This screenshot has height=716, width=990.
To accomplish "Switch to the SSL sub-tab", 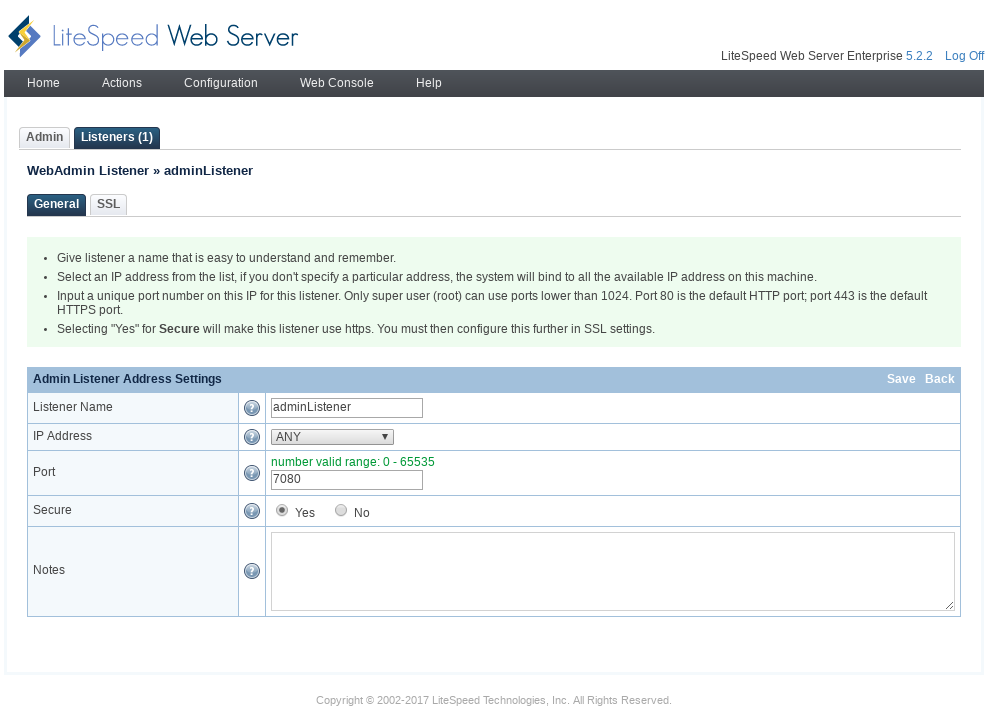I will pos(108,205).
